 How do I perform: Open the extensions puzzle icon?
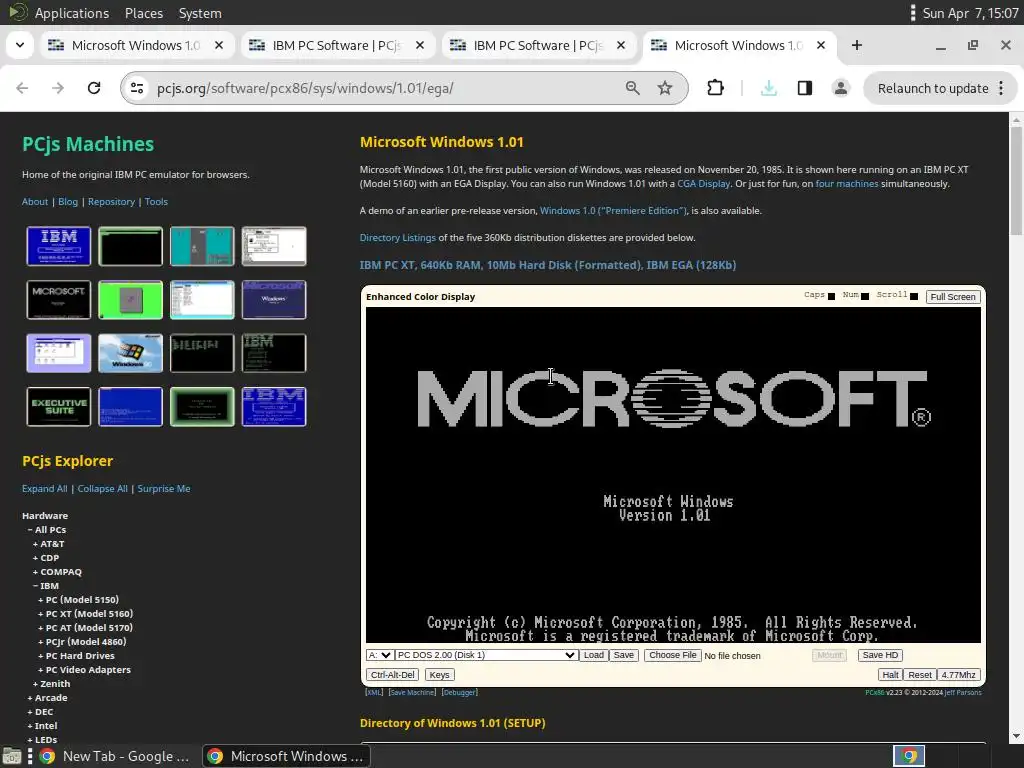click(x=716, y=88)
